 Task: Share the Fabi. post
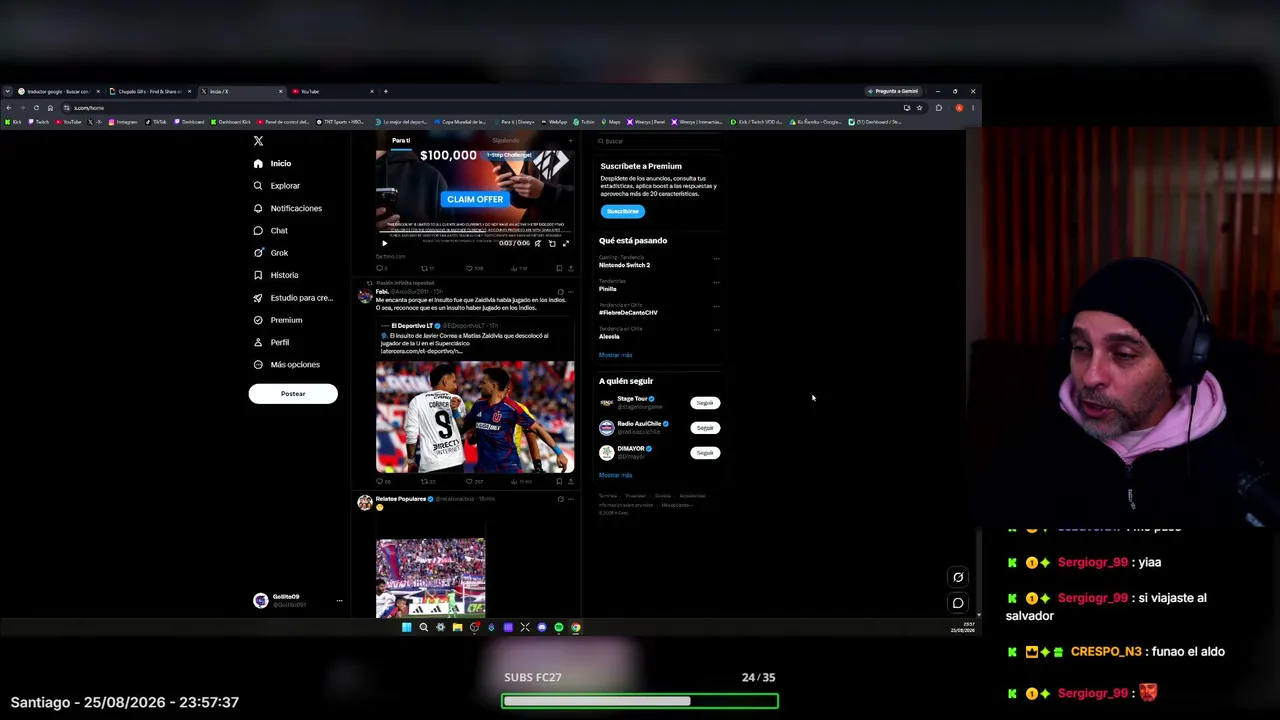click(x=570, y=481)
